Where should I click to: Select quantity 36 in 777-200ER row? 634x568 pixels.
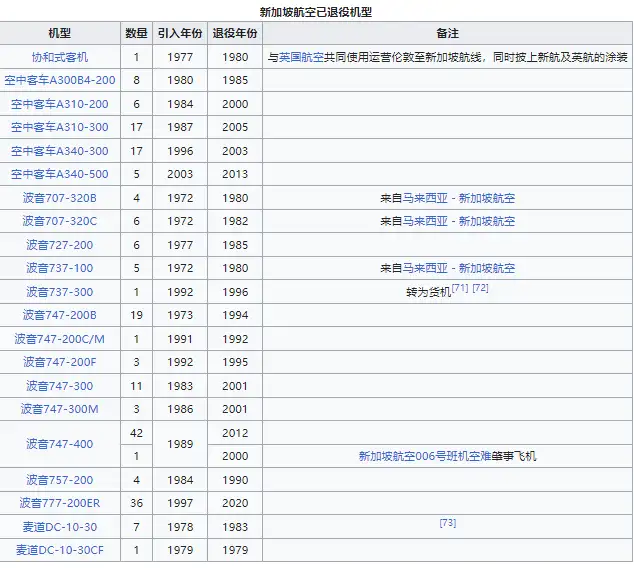136,503
